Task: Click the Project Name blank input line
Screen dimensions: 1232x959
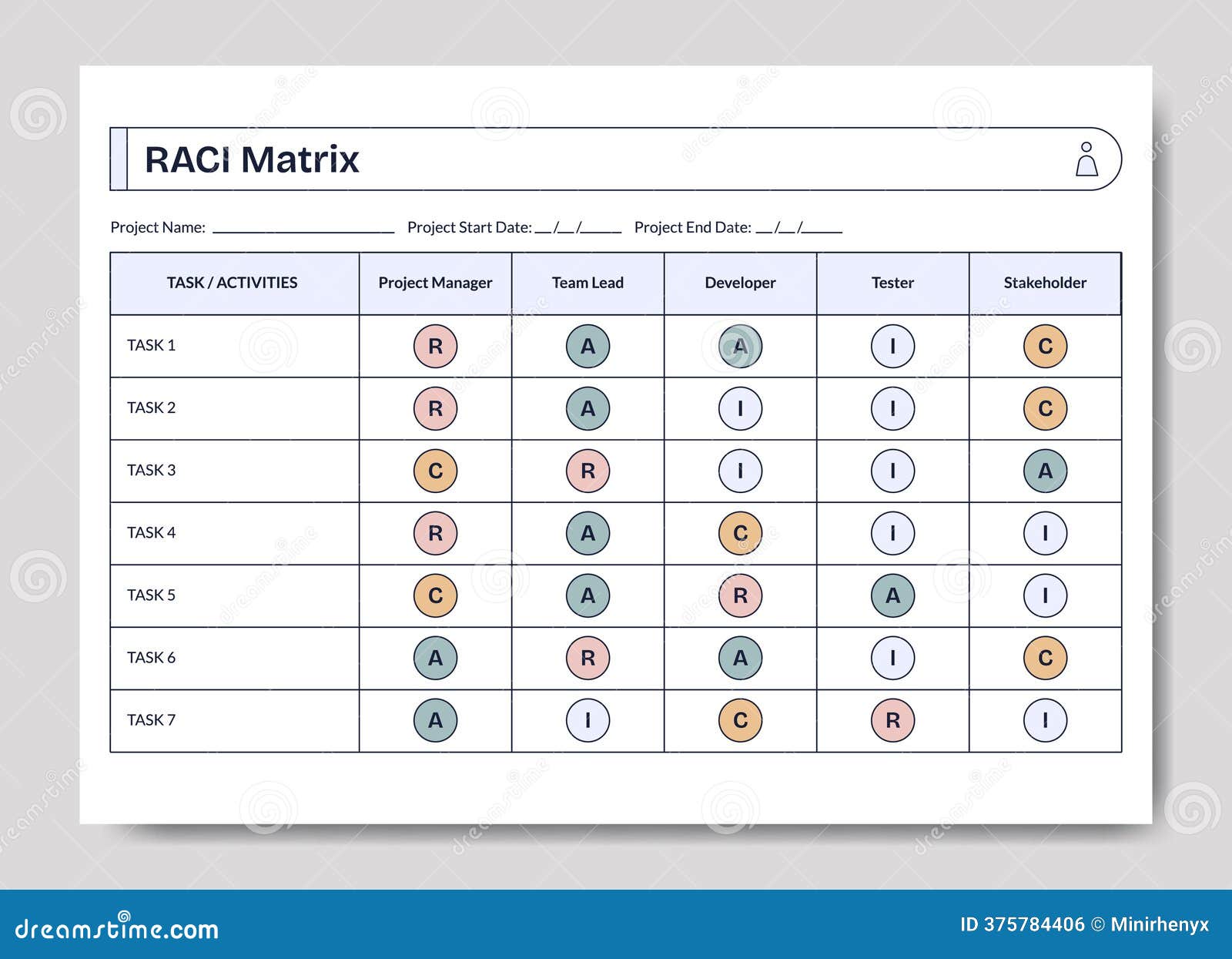Action: (x=300, y=228)
